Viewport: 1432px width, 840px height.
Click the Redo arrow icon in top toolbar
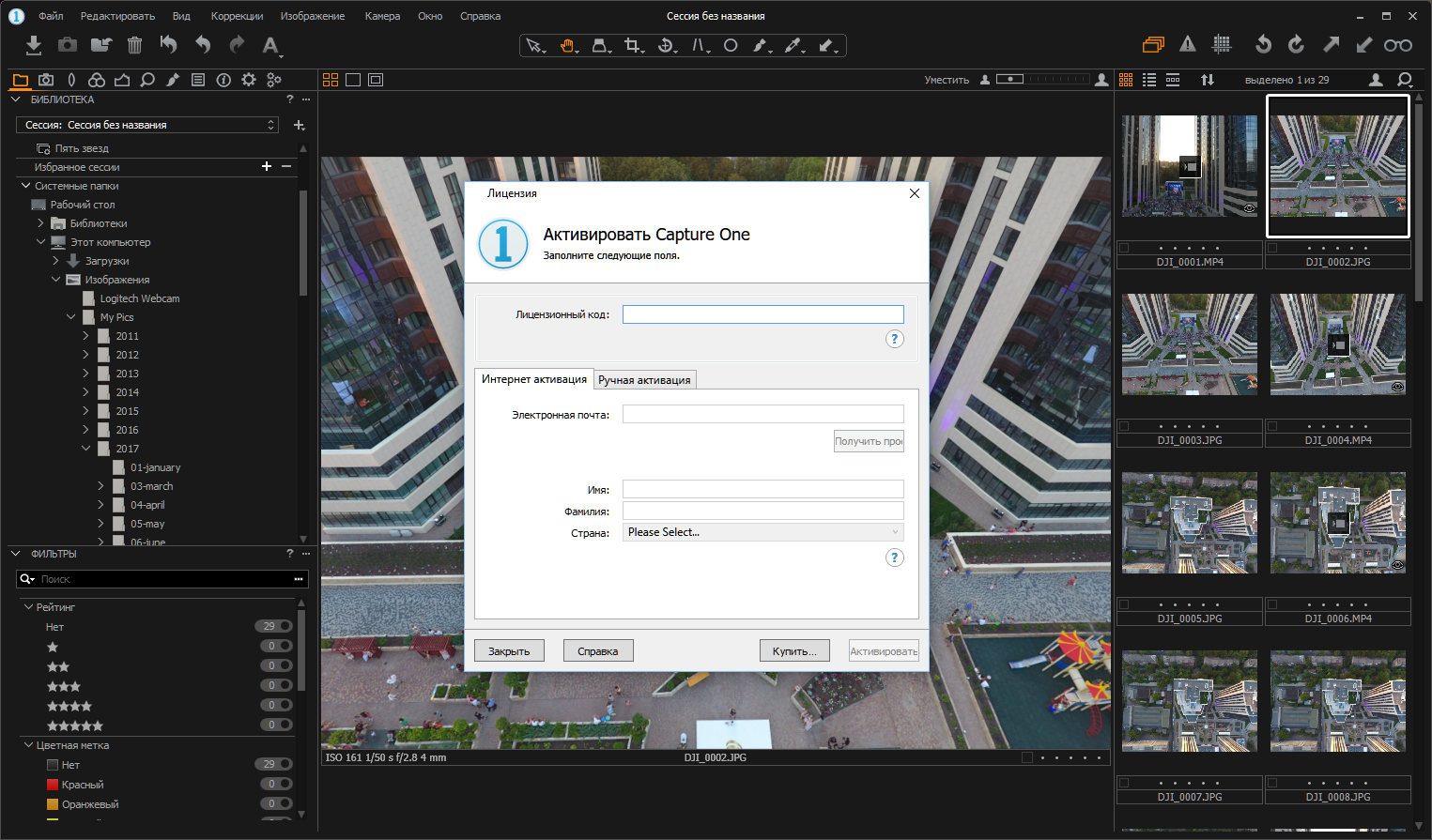pyautogui.click(x=237, y=44)
